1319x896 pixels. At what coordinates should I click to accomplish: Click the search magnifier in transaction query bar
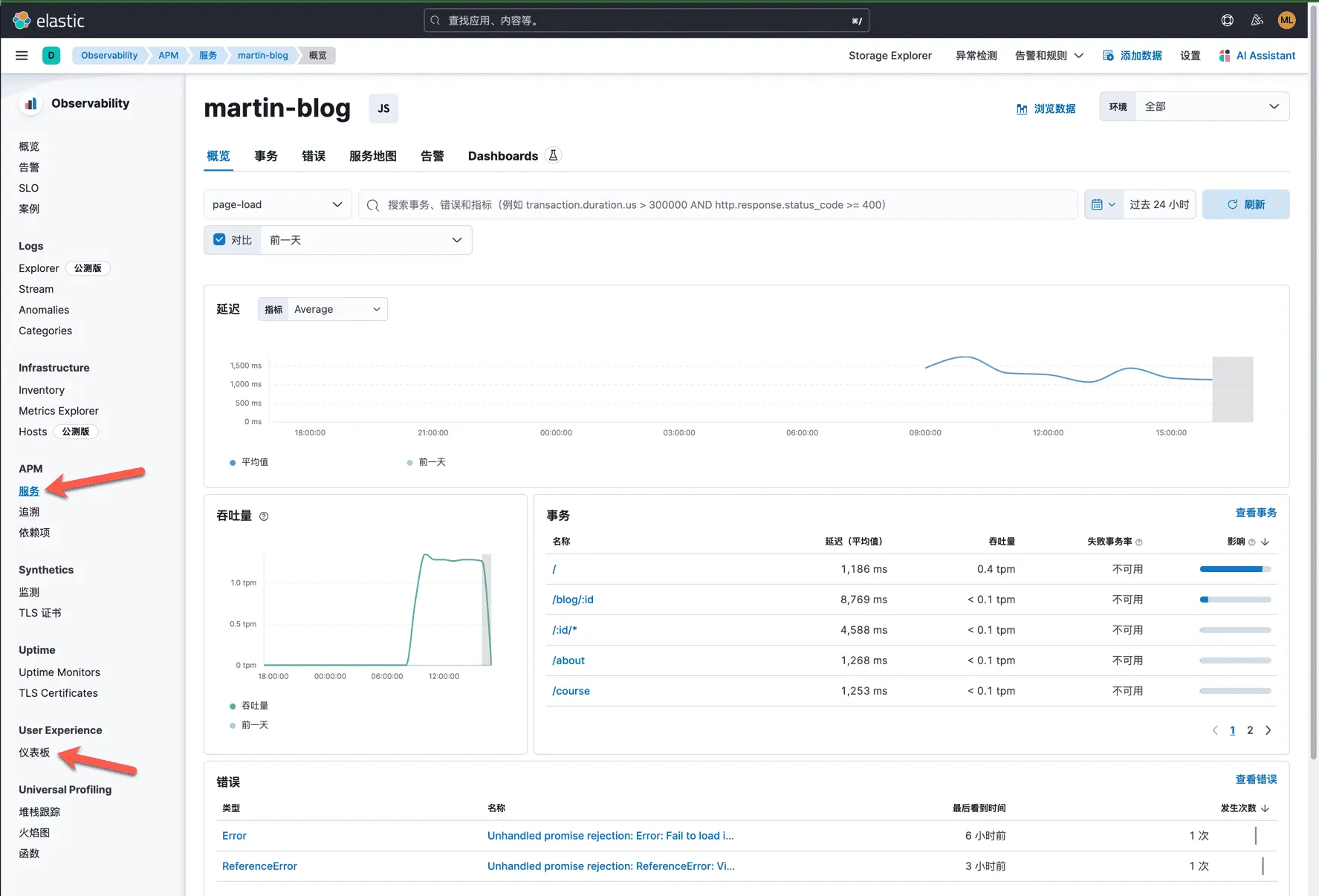[372, 204]
